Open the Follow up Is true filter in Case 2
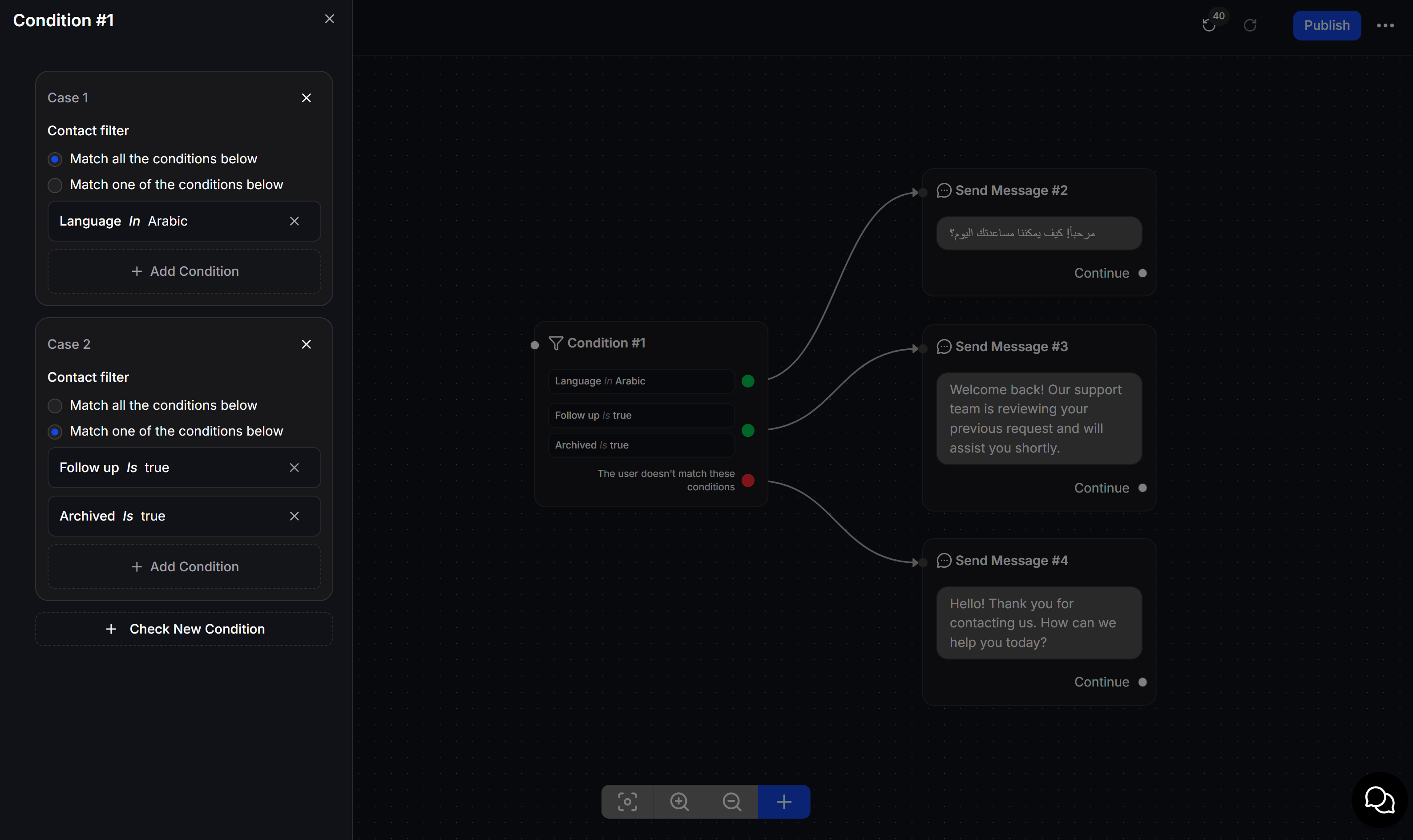The image size is (1413, 840). tap(185, 468)
